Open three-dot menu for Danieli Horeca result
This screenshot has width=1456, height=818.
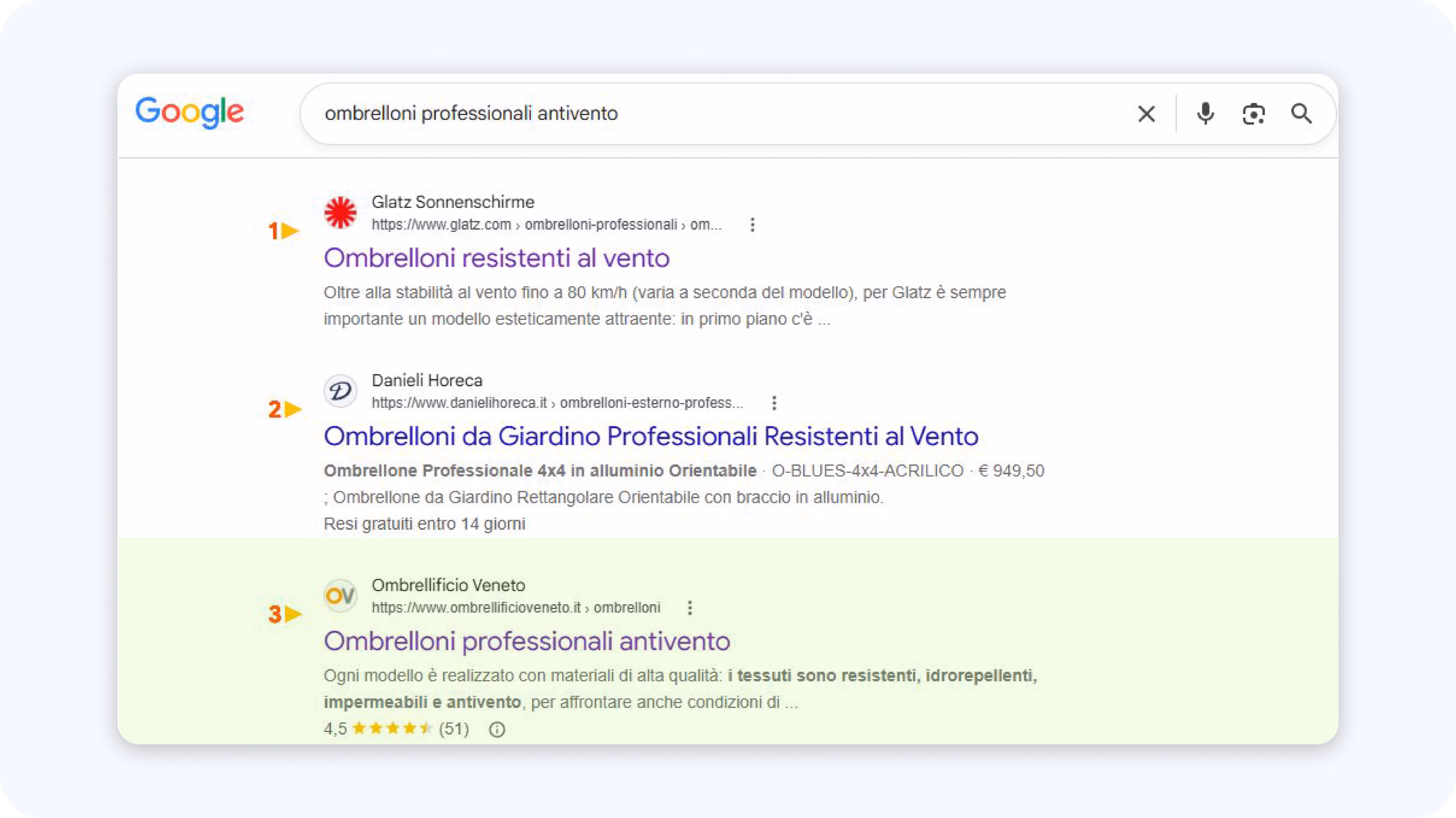click(774, 403)
